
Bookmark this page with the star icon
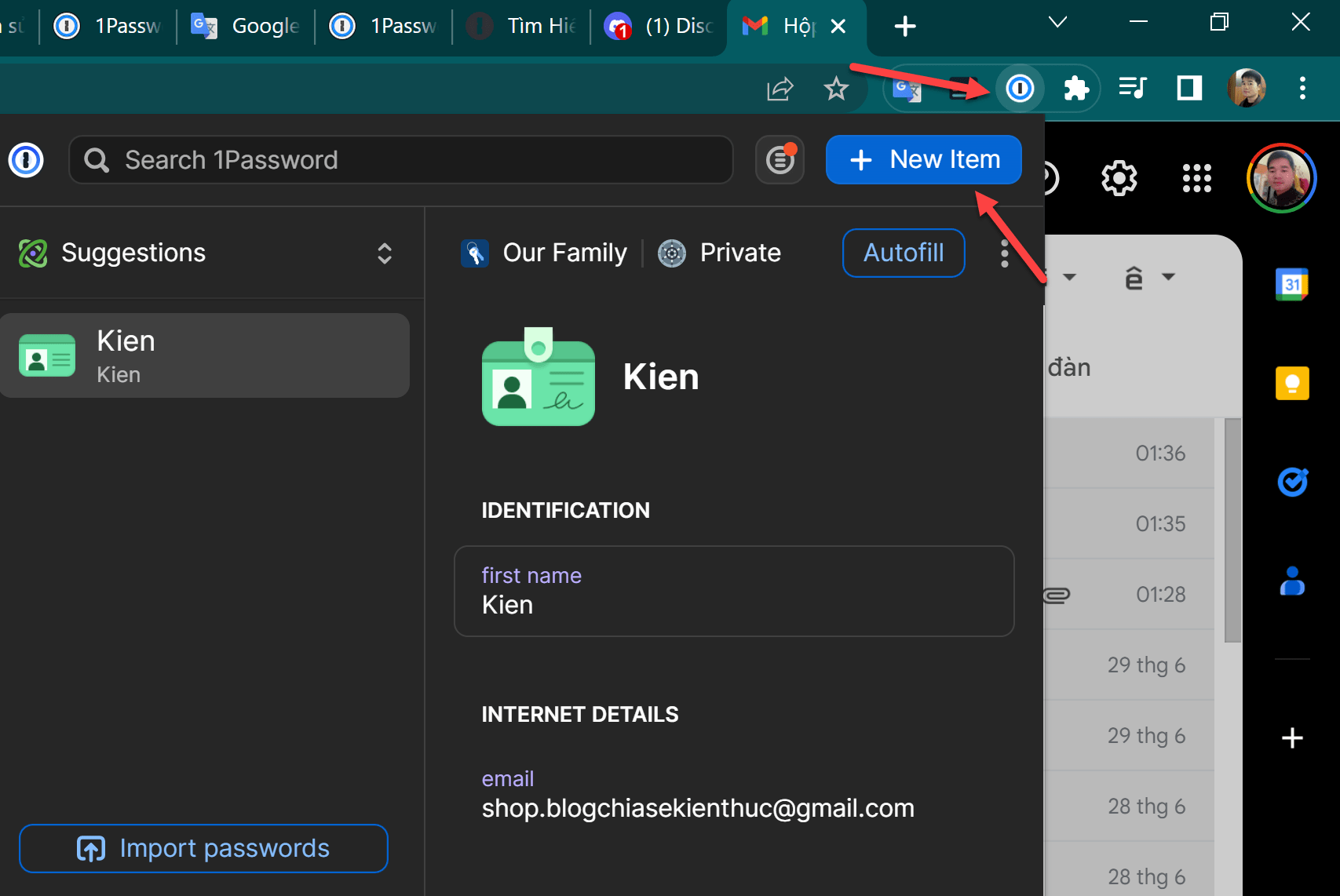pyautogui.click(x=836, y=89)
